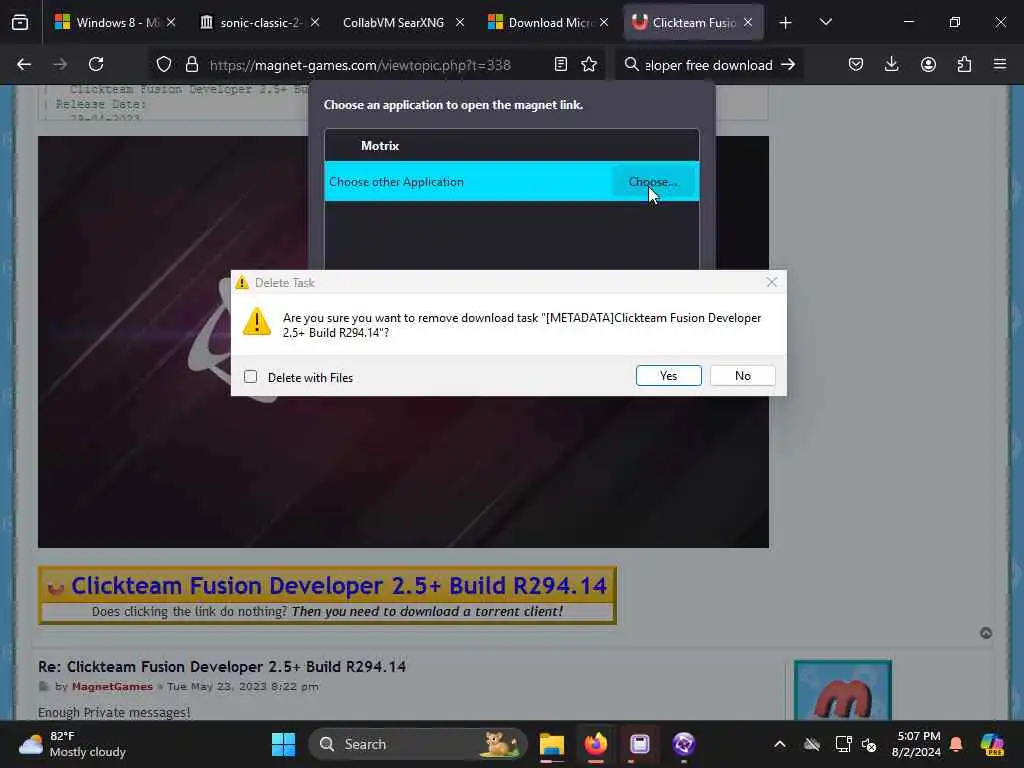1024x768 pixels.
Task: Expand the list all tabs dropdown
Action: (825, 22)
